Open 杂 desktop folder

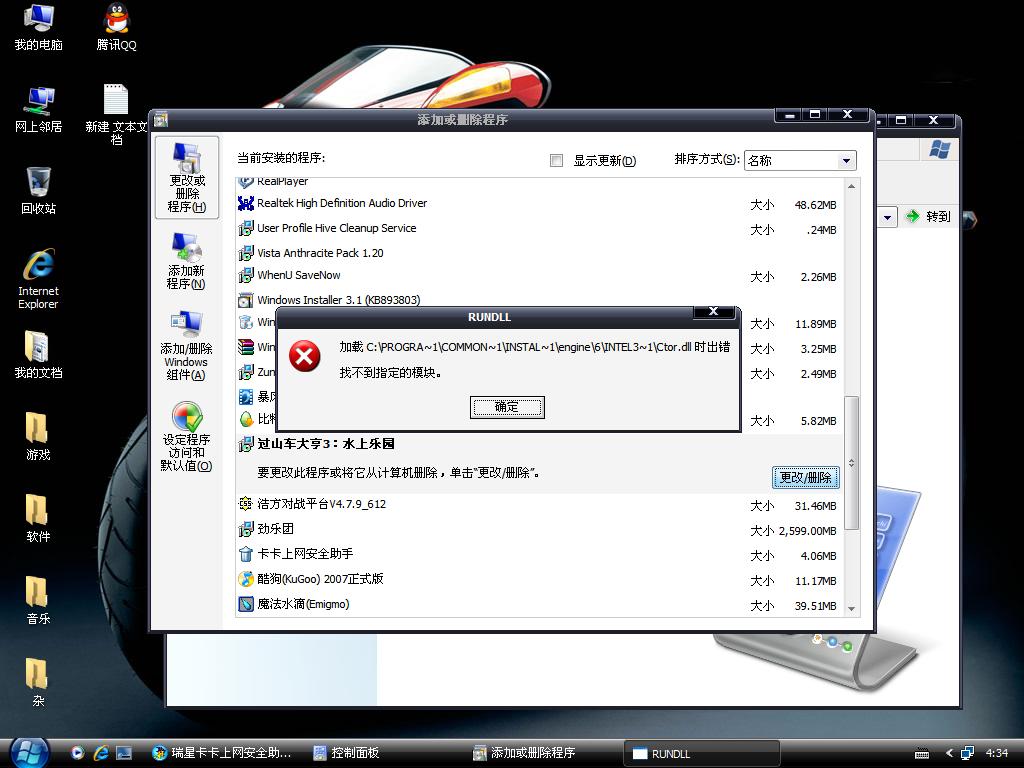click(38, 682)
